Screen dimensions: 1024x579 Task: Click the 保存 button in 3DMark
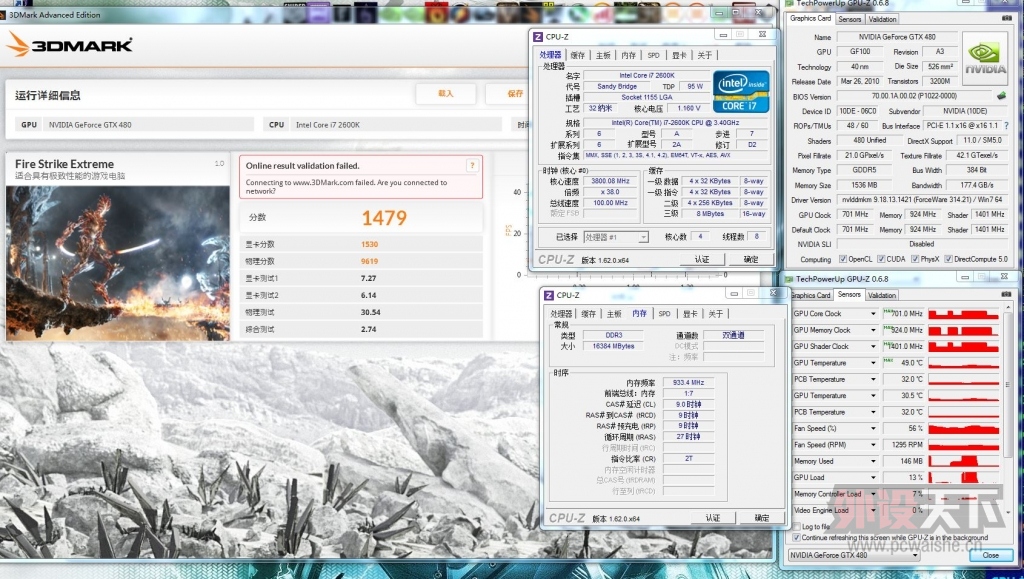[x=515, y=94]
